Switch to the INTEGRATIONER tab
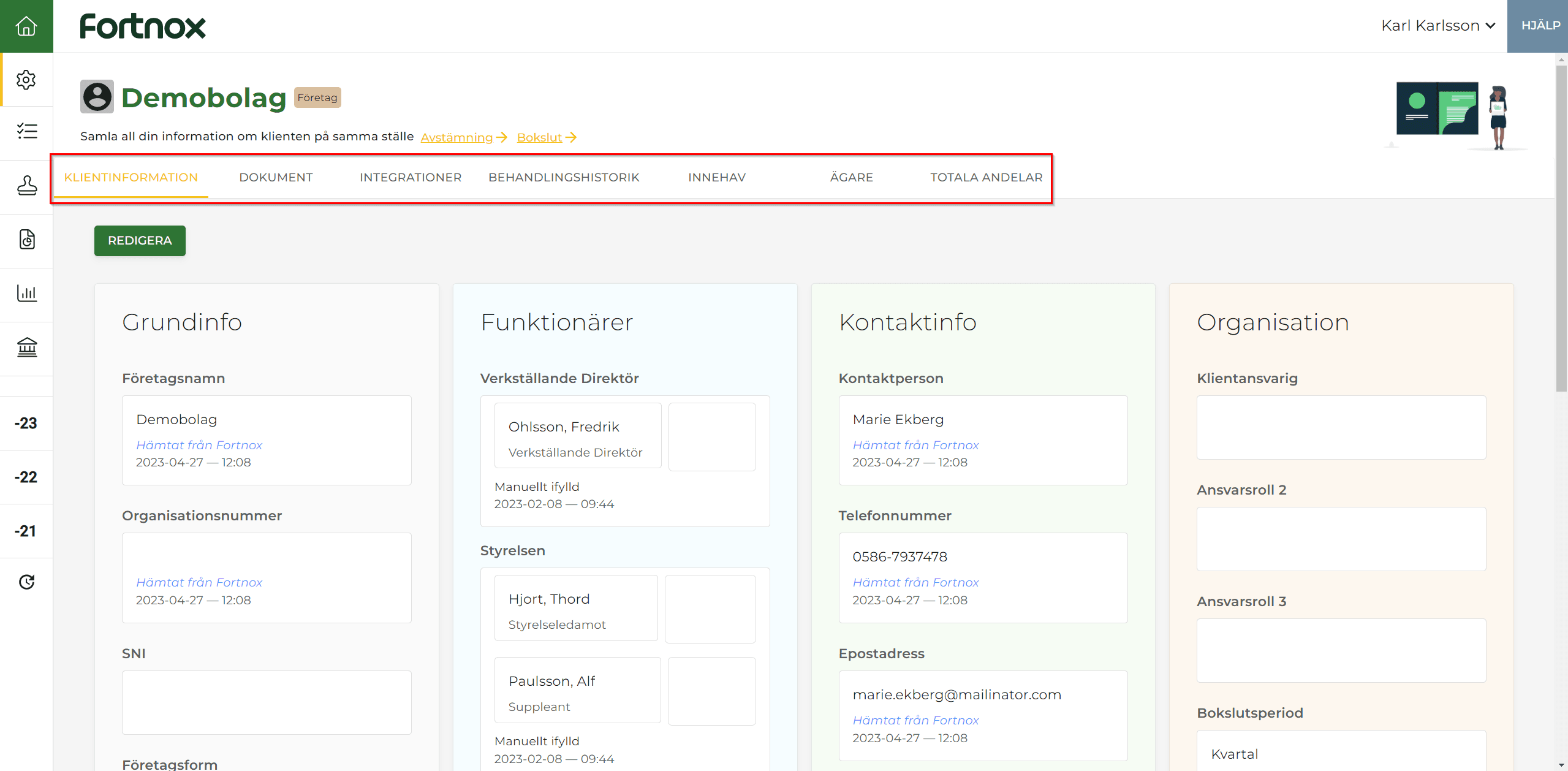This screenshot has width=1568, height=771. pyautogui.click(x=411, y=177)
